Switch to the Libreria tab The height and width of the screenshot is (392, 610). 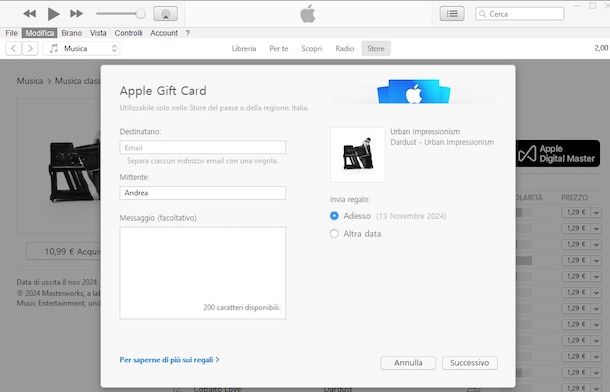(244, 49)
